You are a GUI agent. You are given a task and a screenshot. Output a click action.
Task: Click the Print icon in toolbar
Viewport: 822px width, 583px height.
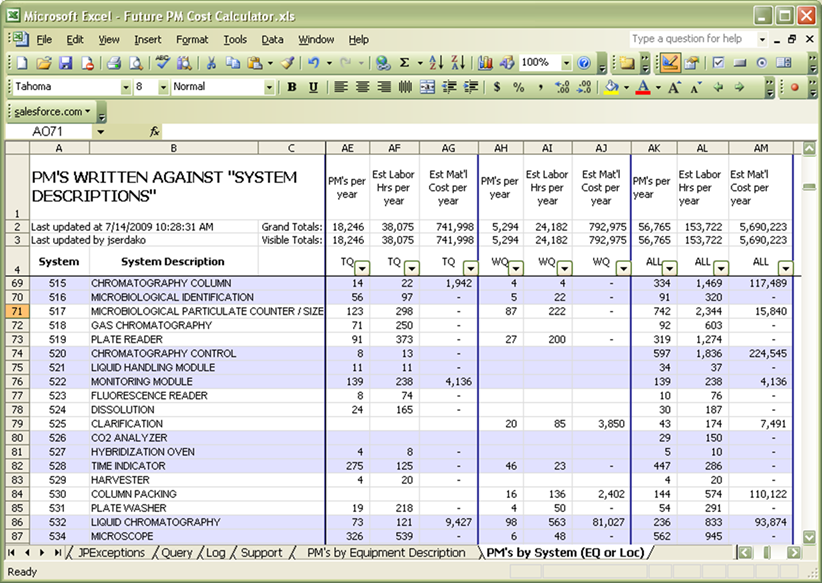tap(114, 63)
